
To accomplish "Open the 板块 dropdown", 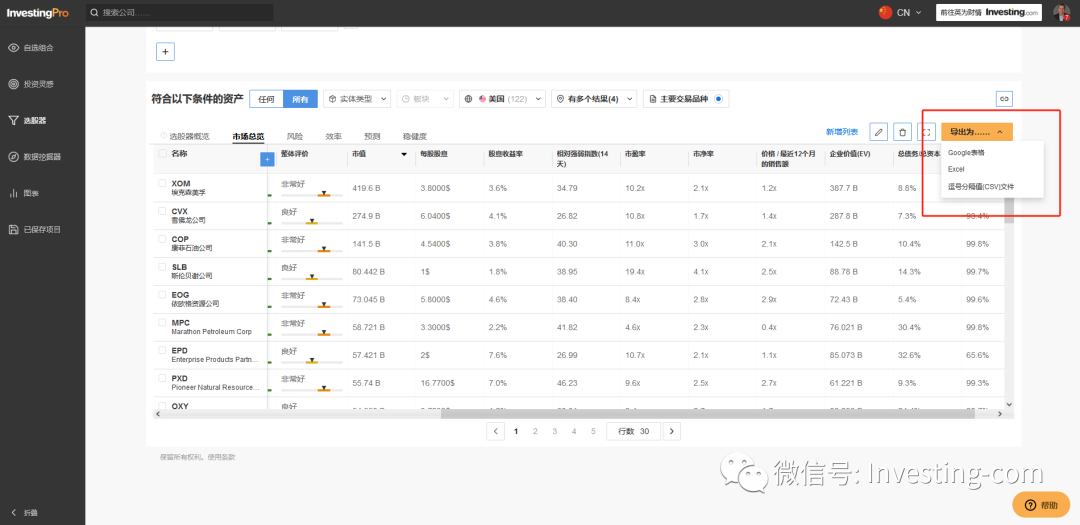I will click(425, 99).
